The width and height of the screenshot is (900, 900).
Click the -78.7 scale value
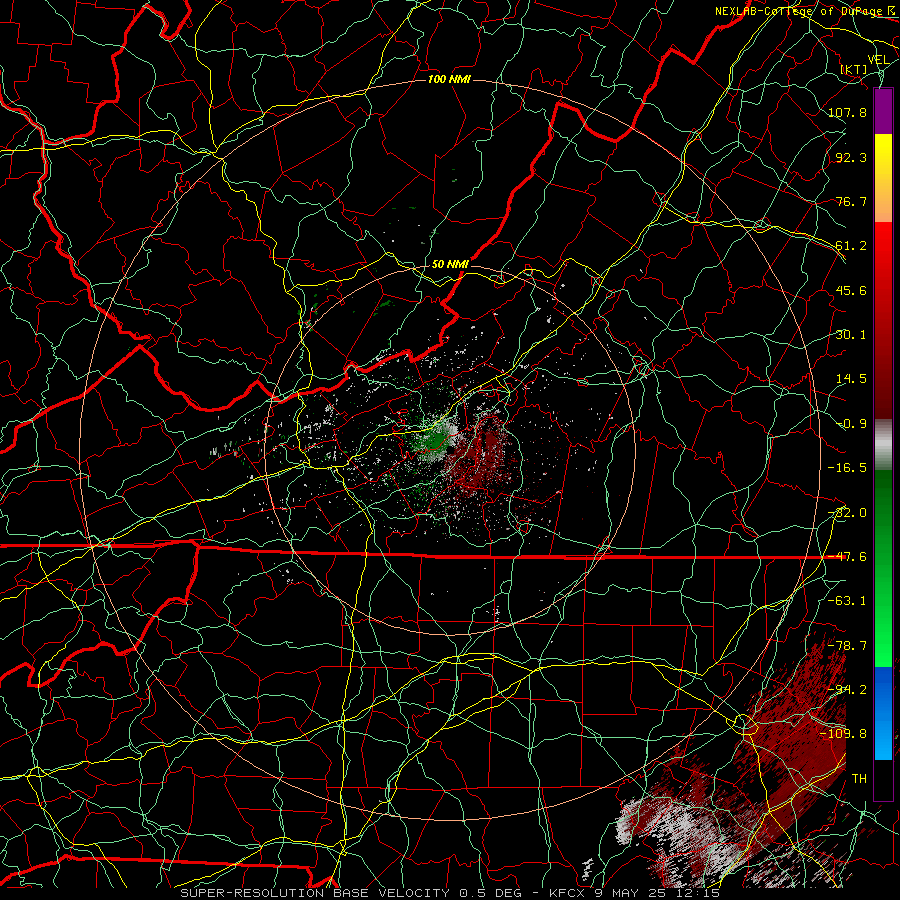pyautogui.click(x=847, y=646)
